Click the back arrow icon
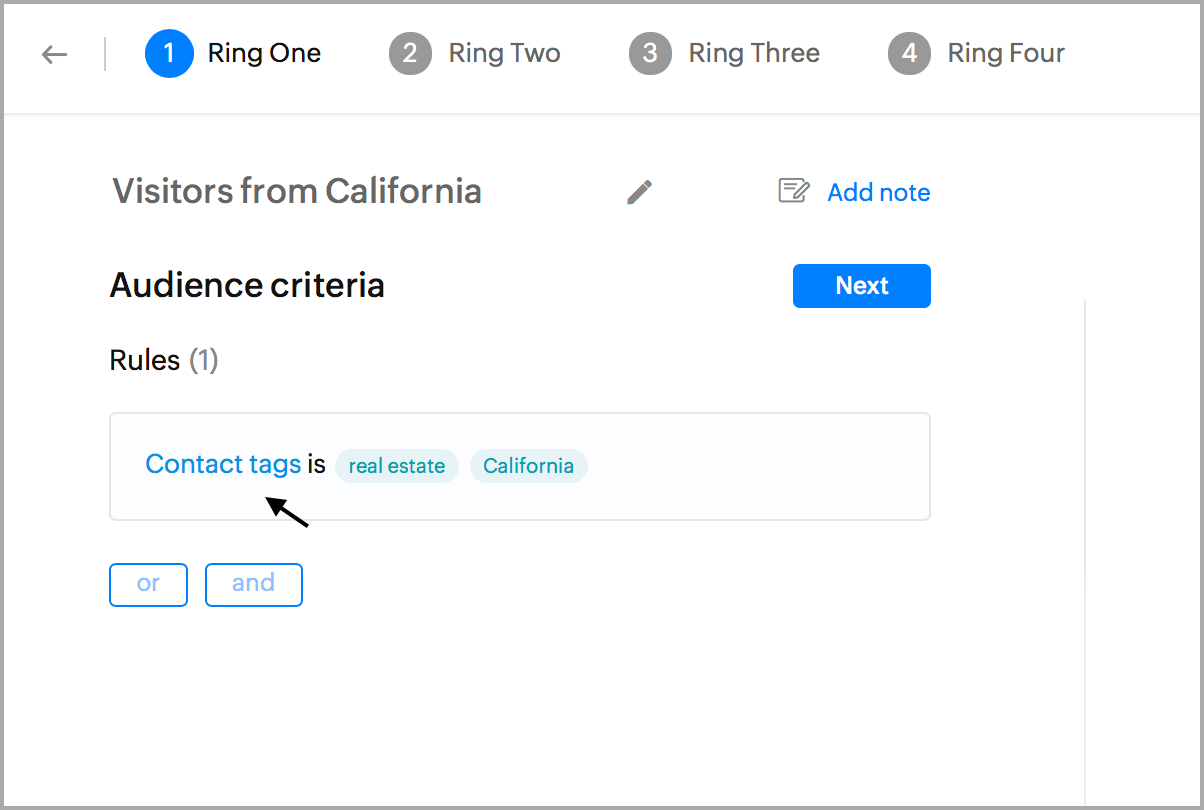This screenshot has width=1204, height=810. click(x=54, y=54)
